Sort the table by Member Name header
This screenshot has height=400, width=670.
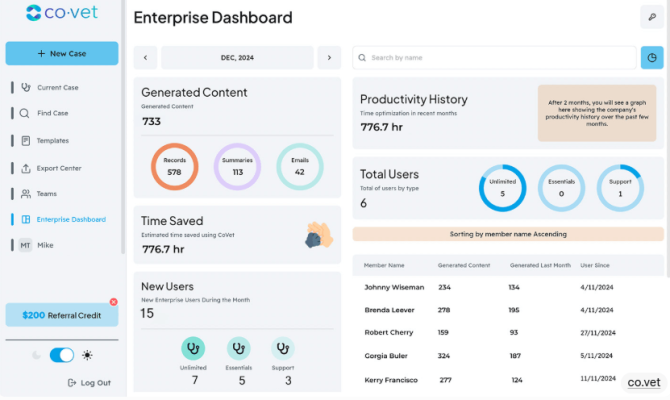(382, 265)
